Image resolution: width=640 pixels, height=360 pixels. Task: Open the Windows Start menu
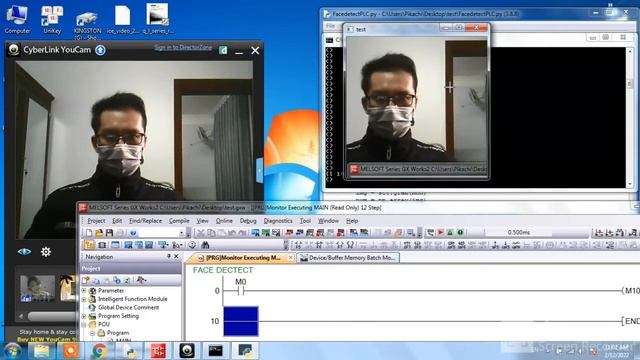click(x=12, y=351)
